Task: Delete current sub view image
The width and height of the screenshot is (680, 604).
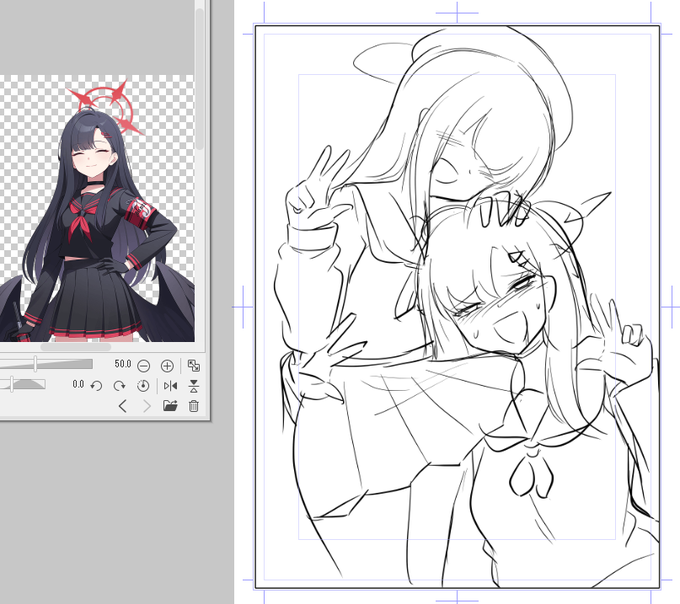Action: point(193,406)
